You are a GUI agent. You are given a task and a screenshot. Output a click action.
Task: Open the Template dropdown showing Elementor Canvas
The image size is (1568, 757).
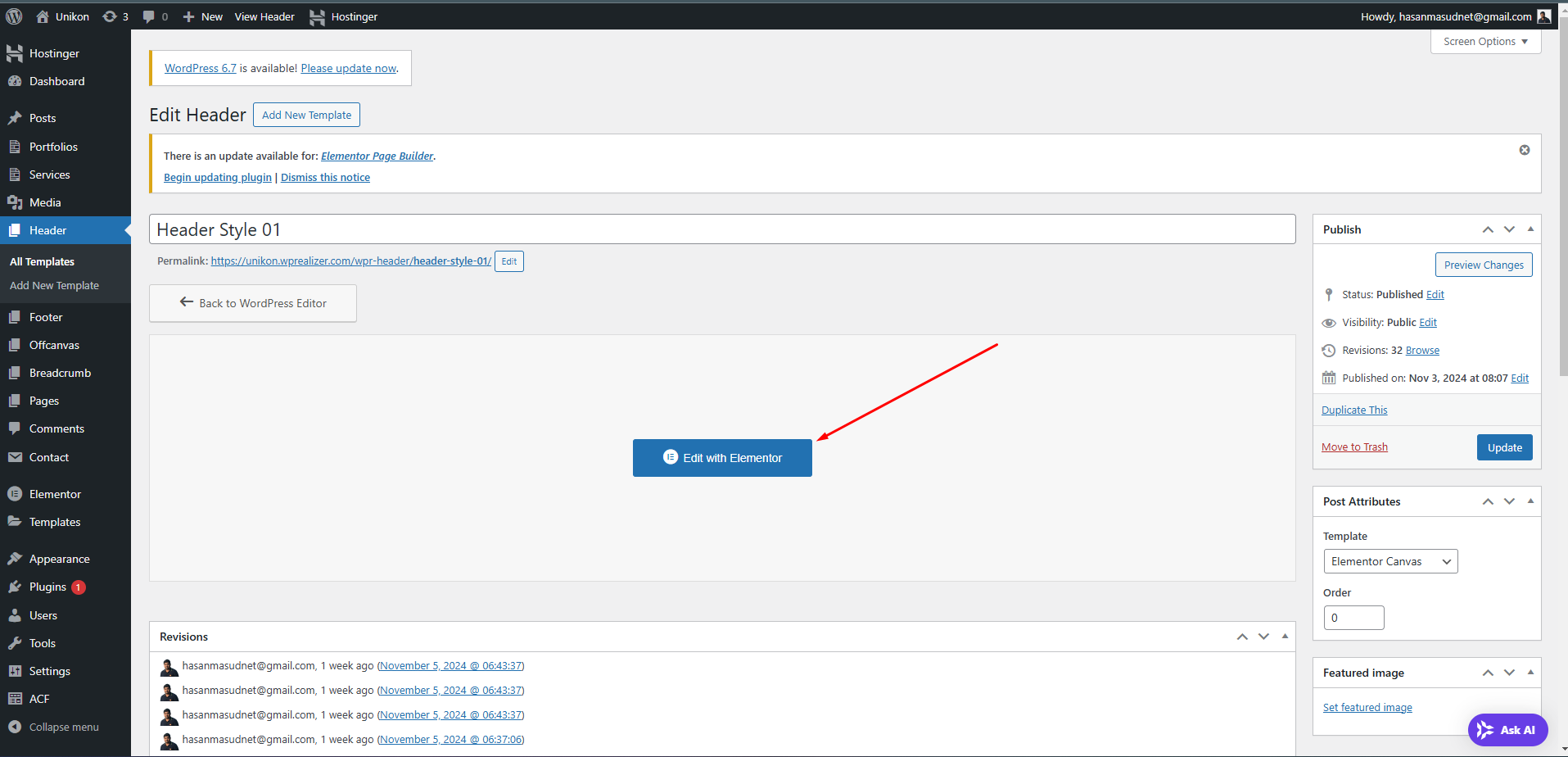[1390, 561]
